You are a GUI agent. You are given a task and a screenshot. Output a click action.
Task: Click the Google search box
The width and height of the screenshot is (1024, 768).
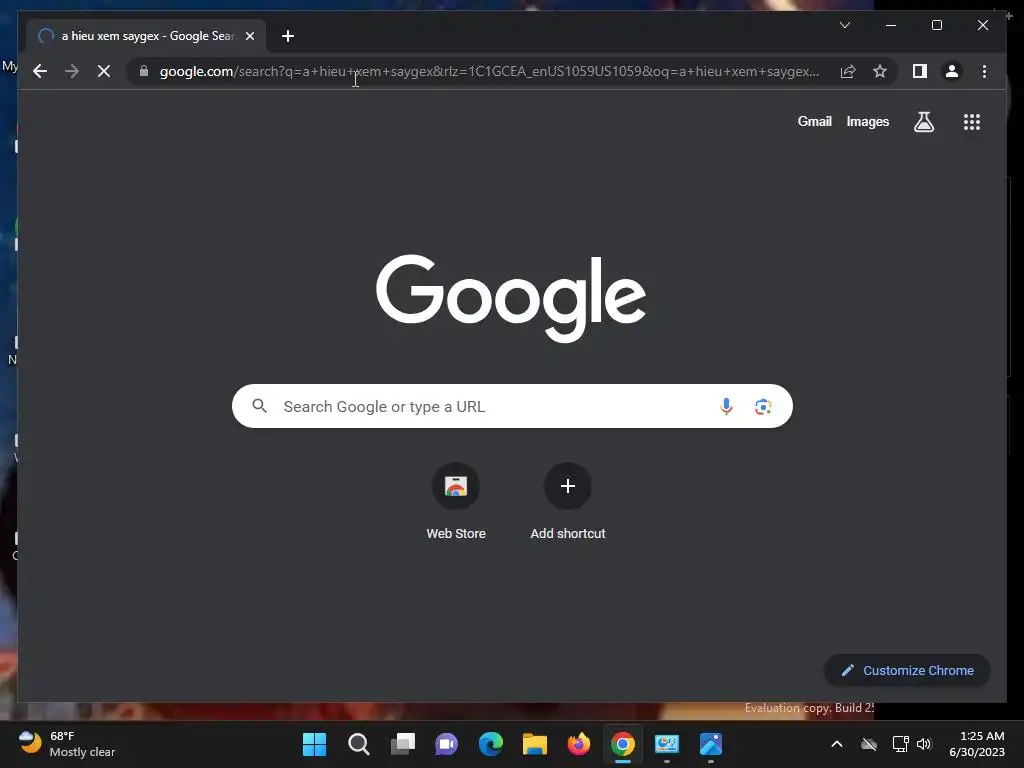pos(512,406)
